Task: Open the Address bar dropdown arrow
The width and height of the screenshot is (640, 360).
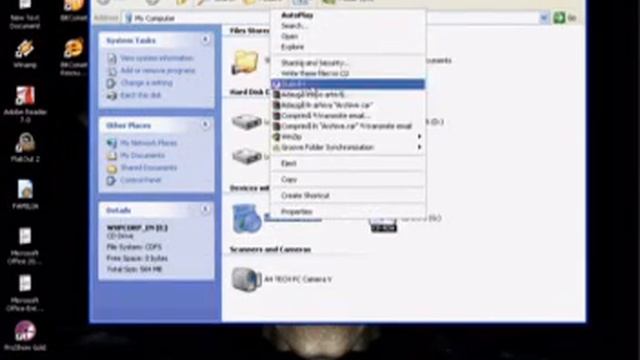Action: coord(544,18)
